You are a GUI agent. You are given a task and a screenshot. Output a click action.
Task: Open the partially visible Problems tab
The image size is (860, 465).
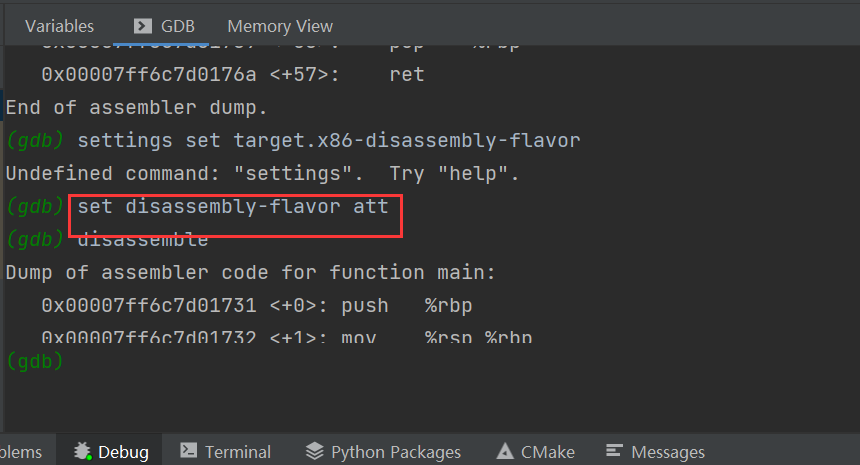tap(20, 452)
